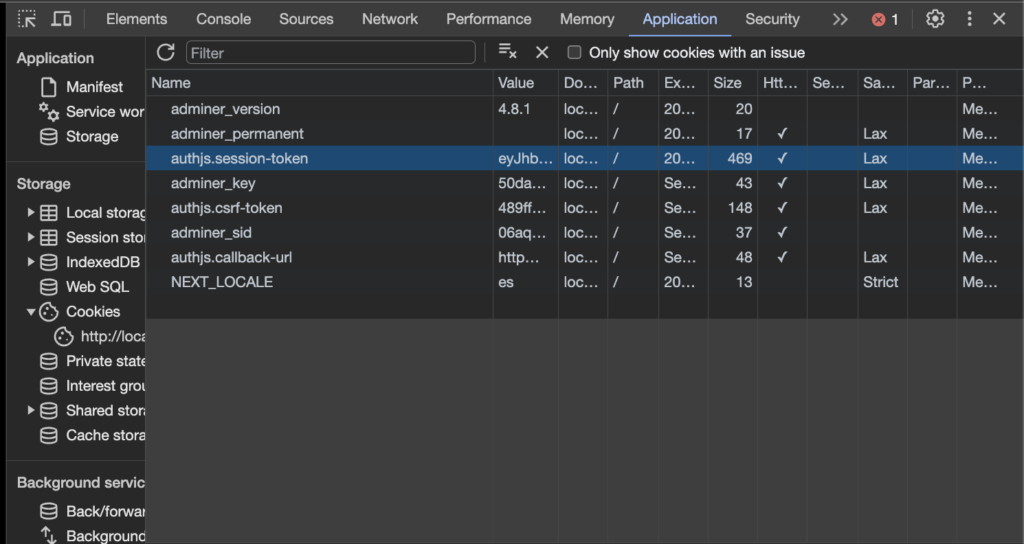Screen dimensions: 1024x544
Task: Select the authjs.csrf-token cookie row
Action: [584, 208]
